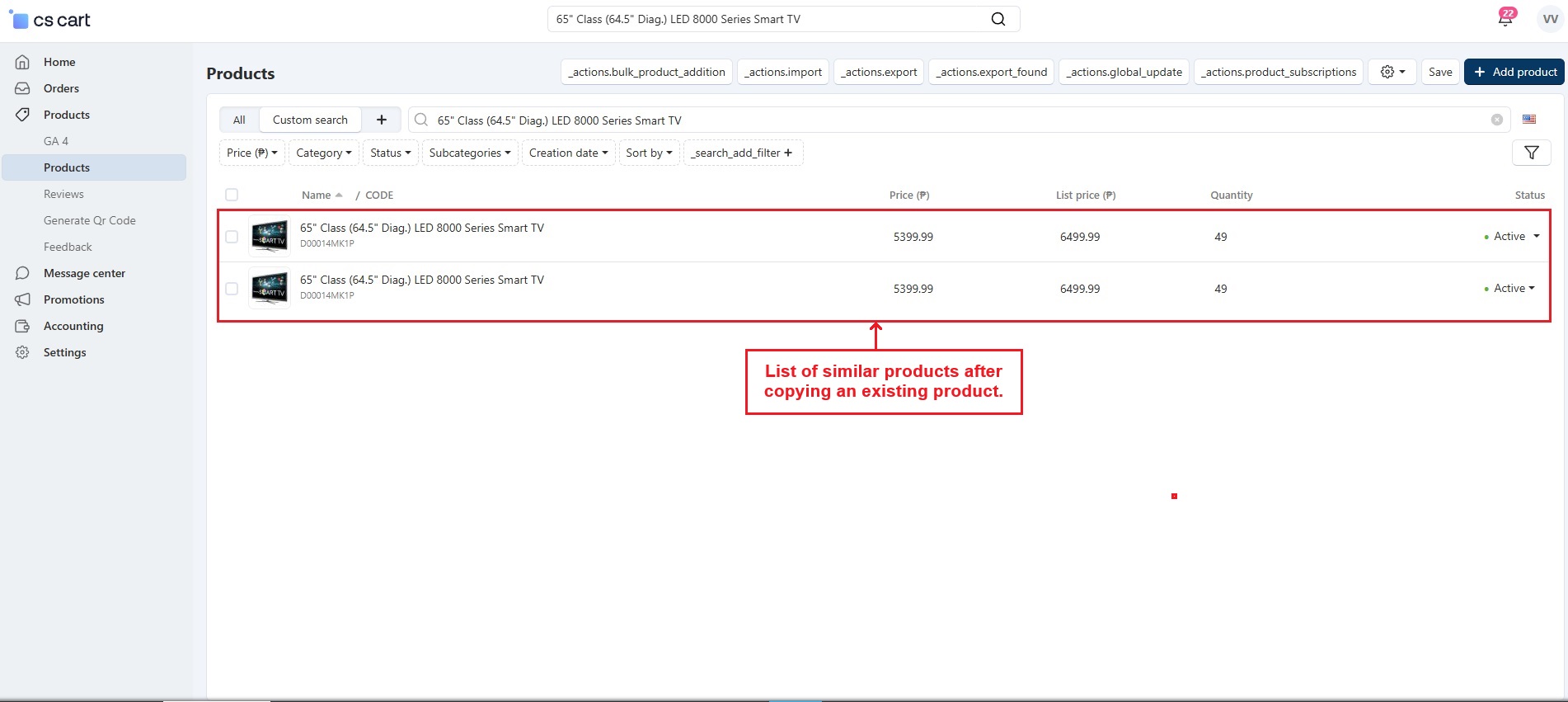Viewport: 1568px width, 702px height.
Task: Toggle the select-all checkbox in table header
Action: [x=232, y=195]
